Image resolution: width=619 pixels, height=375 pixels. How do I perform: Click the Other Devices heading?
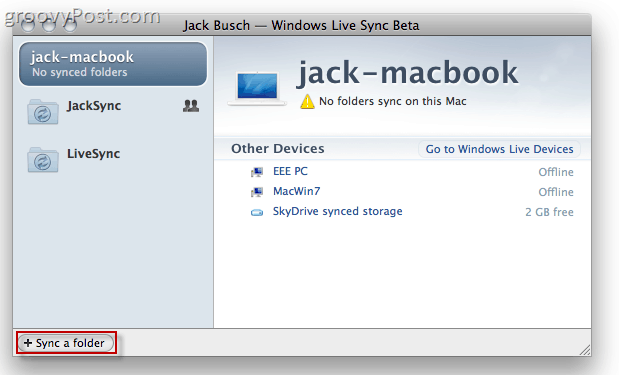(278, 148)
